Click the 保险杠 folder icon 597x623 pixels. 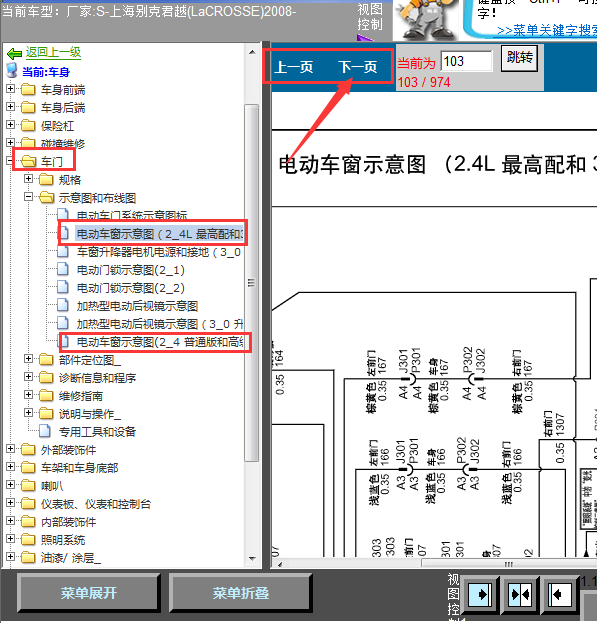pyautogui.click(x=28, y=125)
